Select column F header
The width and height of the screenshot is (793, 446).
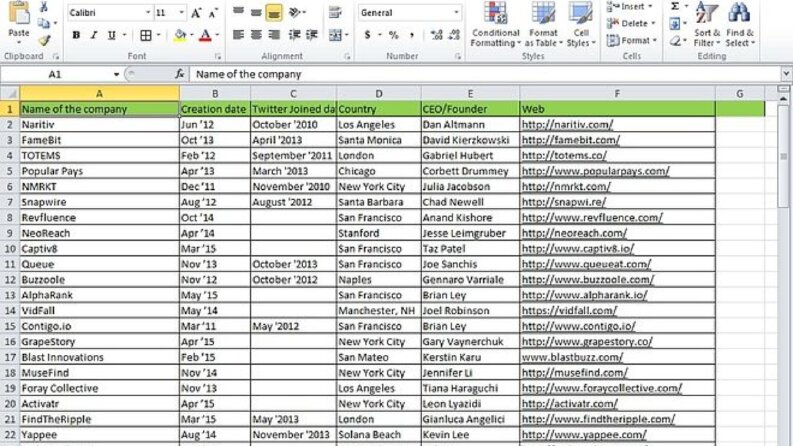(617, 94)
